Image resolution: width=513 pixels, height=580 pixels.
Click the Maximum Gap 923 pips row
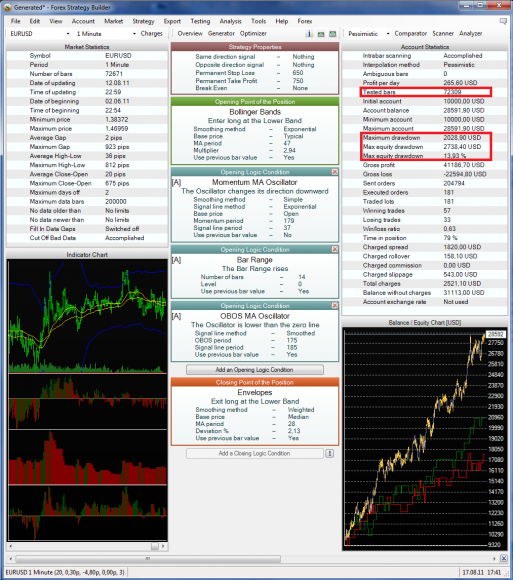pyautogui.click(x=87, y=147)
